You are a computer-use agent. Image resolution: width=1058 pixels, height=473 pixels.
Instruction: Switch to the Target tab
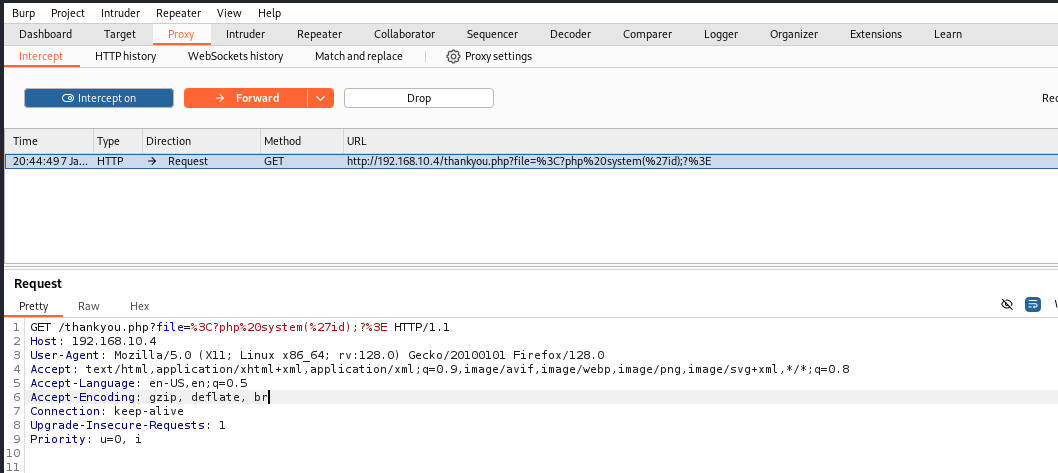[119, 34]
